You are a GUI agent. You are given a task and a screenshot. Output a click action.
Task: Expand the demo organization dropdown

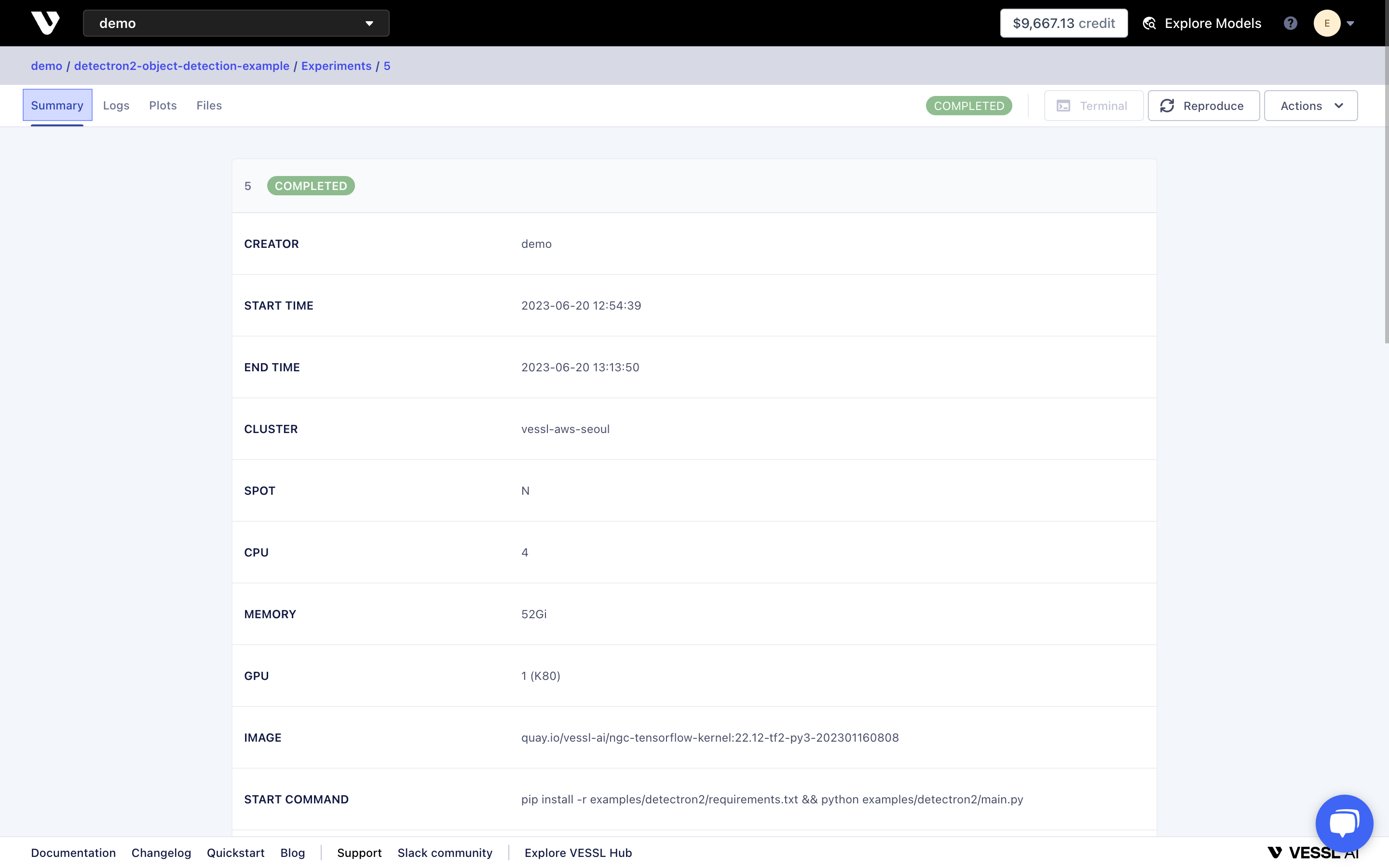point(236,23)
